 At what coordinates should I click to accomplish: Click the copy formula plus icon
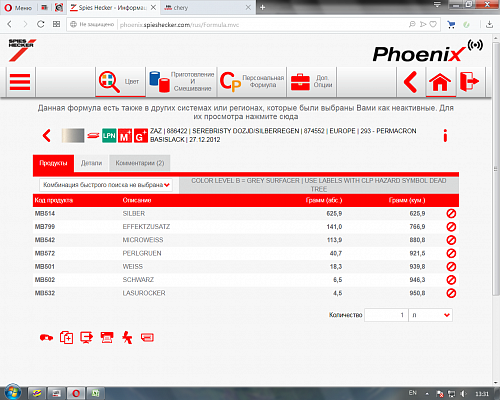point(66,338)
